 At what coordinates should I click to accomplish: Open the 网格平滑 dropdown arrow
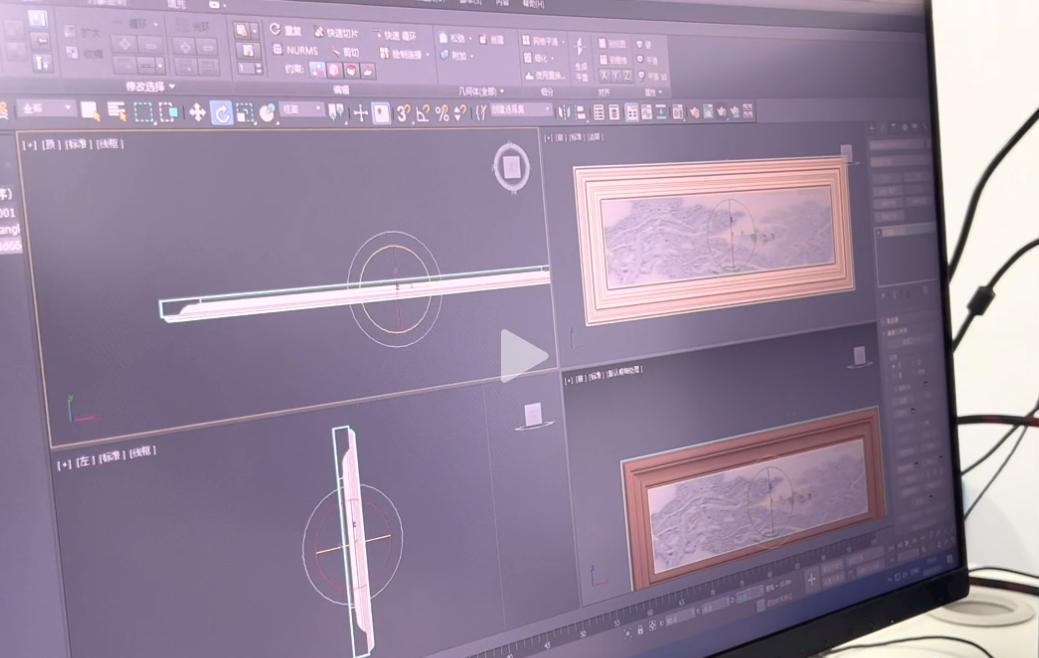(563, 41)
